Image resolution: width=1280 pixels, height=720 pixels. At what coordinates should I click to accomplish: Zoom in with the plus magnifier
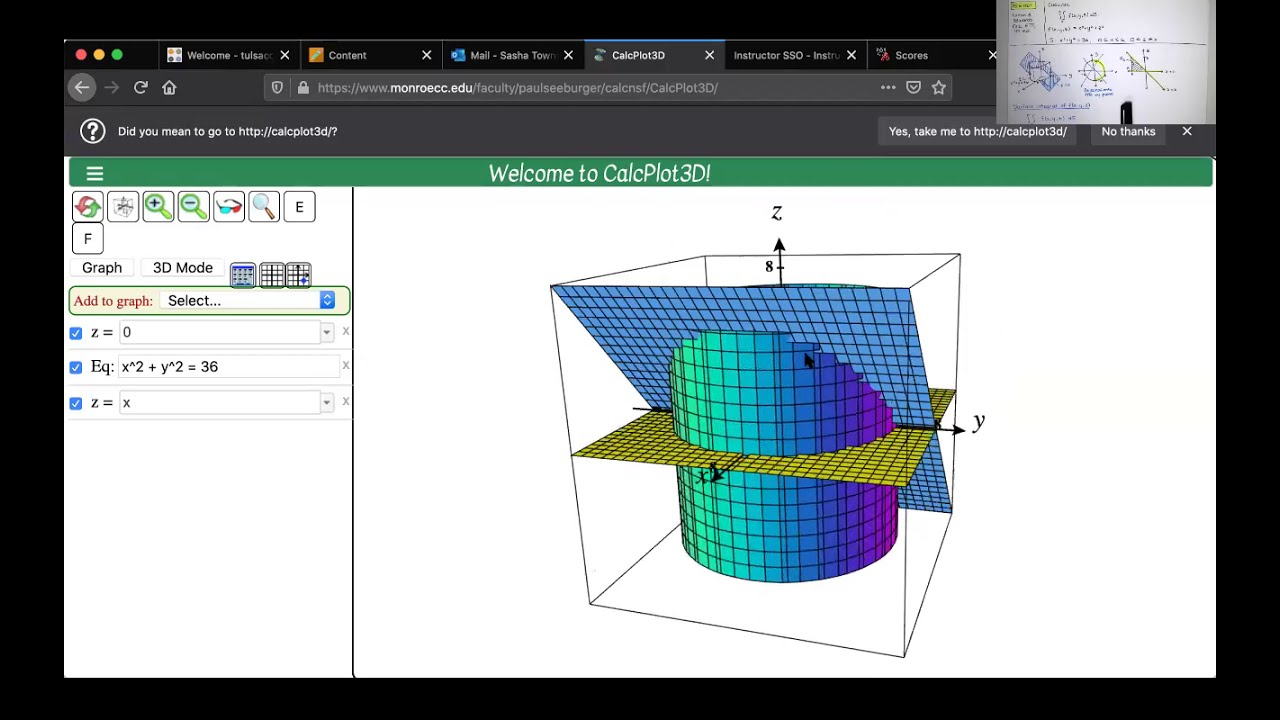point(158,207)
